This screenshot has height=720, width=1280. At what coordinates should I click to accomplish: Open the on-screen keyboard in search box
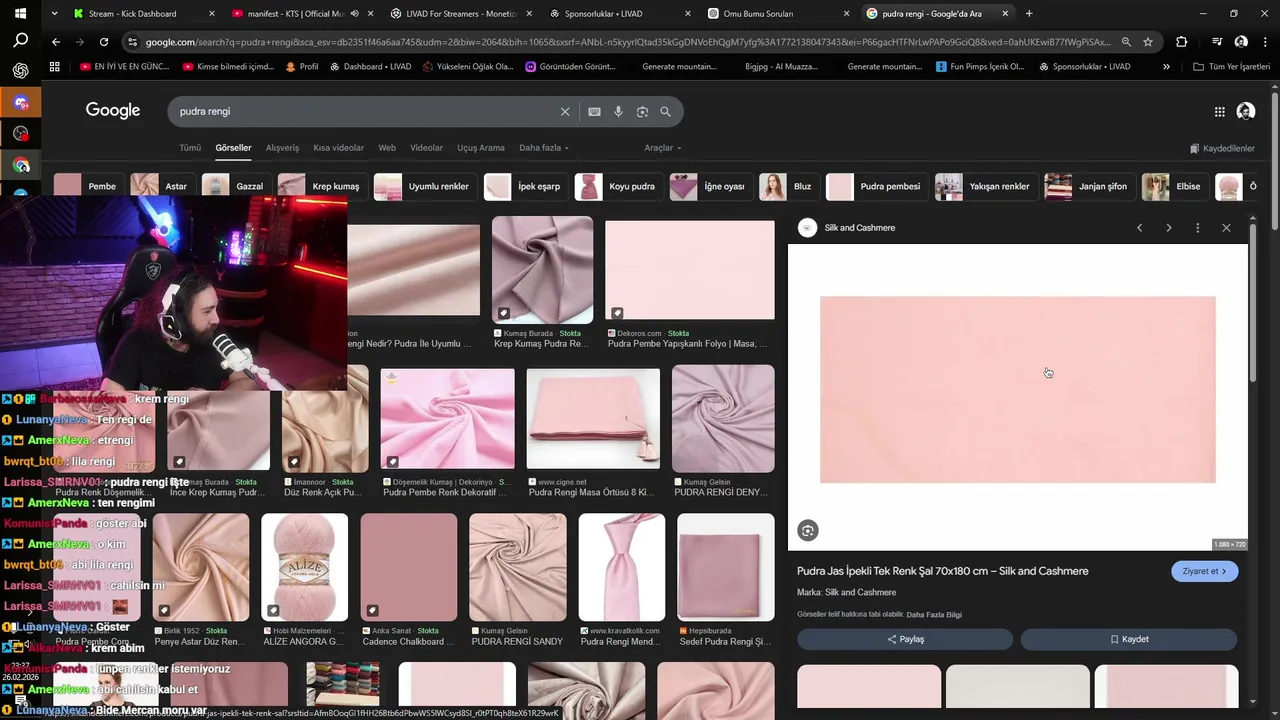[594, 112]
